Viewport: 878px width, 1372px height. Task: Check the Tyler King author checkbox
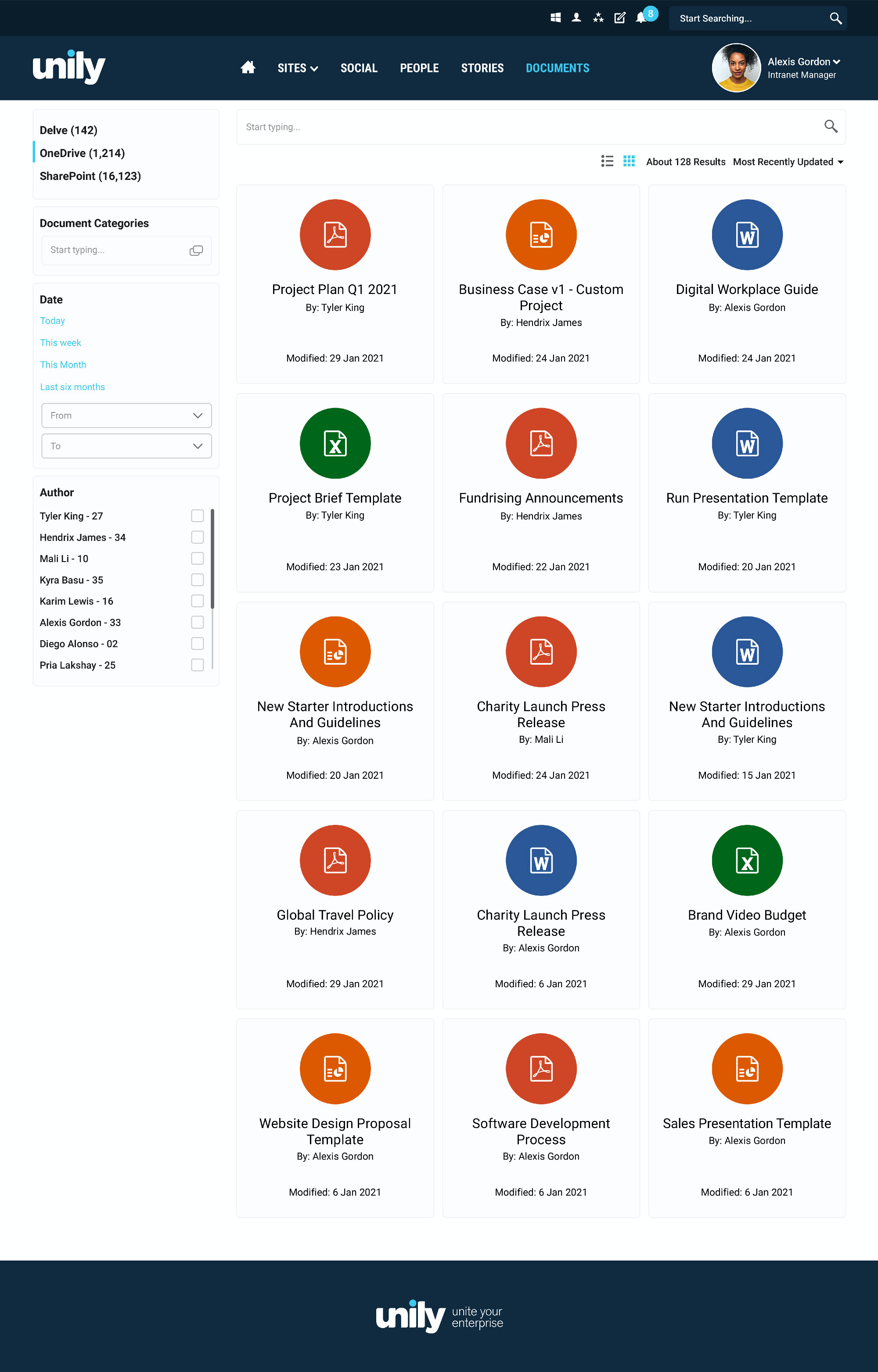click(197, 516)
